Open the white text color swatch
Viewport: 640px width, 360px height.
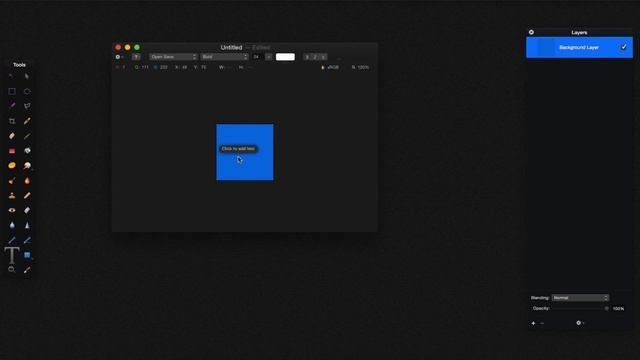pyautogui.click(x=285, y=57)
